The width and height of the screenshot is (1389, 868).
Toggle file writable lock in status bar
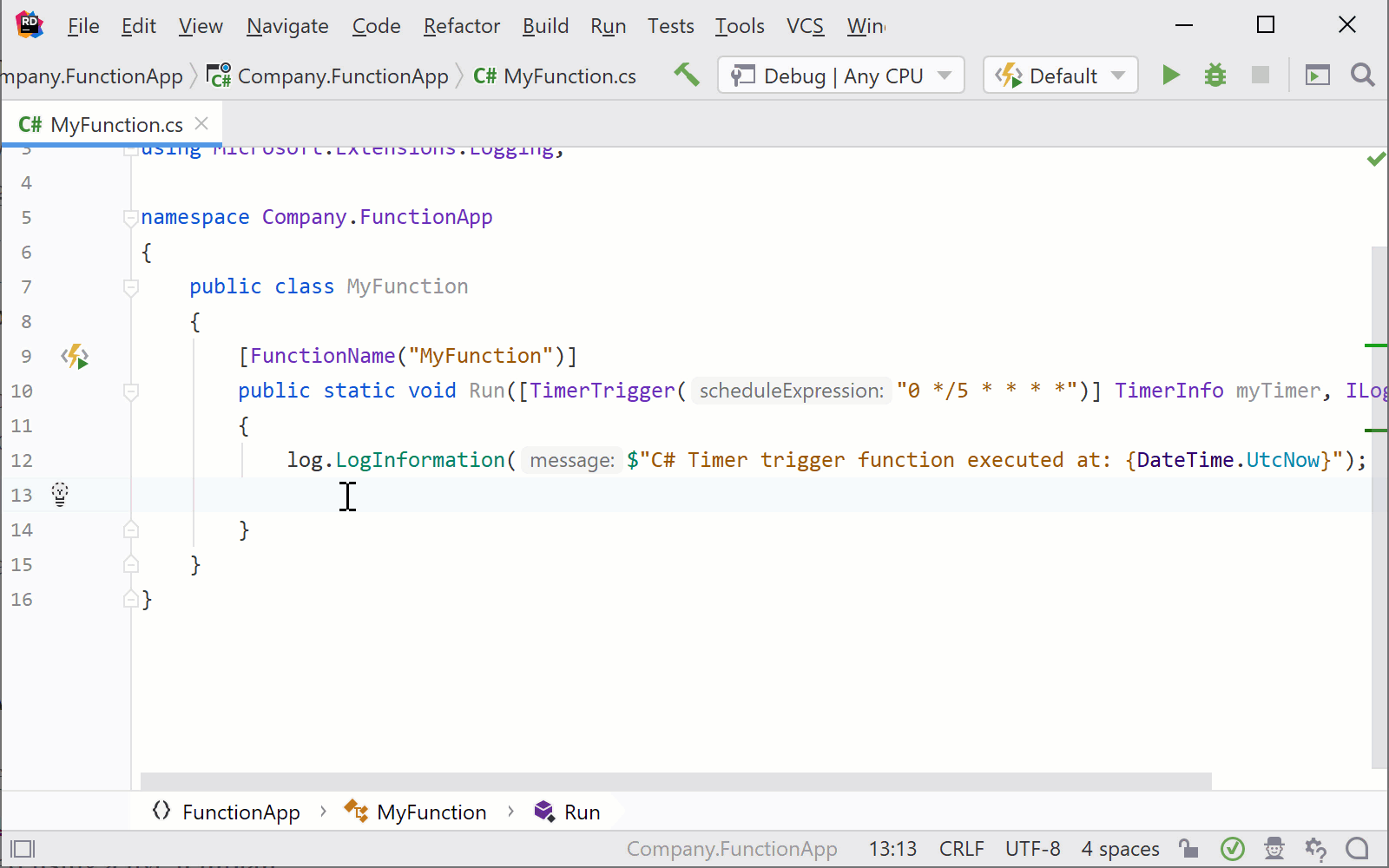(1188, 848)
